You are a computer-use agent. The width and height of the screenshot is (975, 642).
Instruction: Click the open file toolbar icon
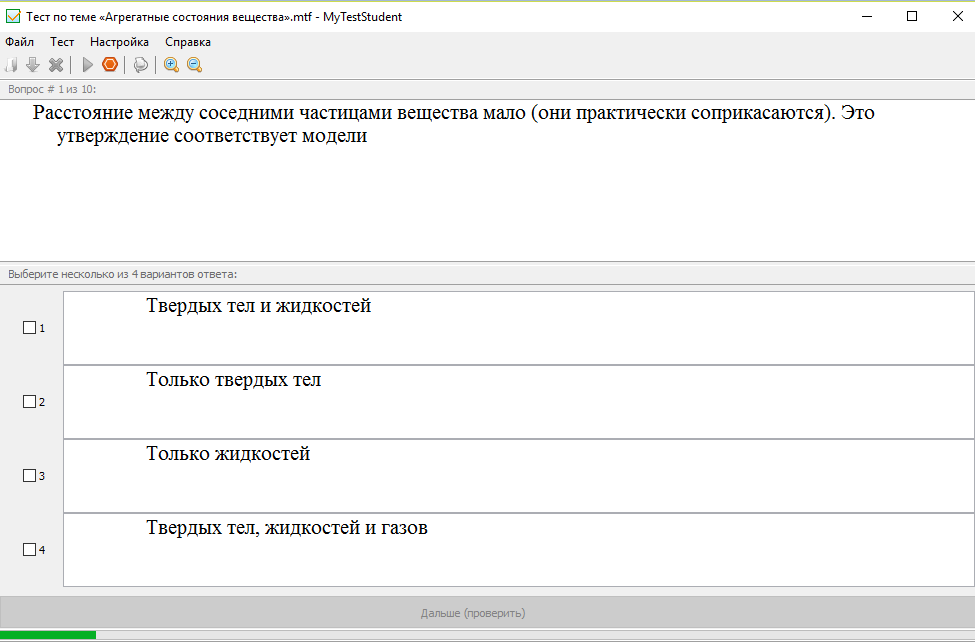tap(11, 65)
